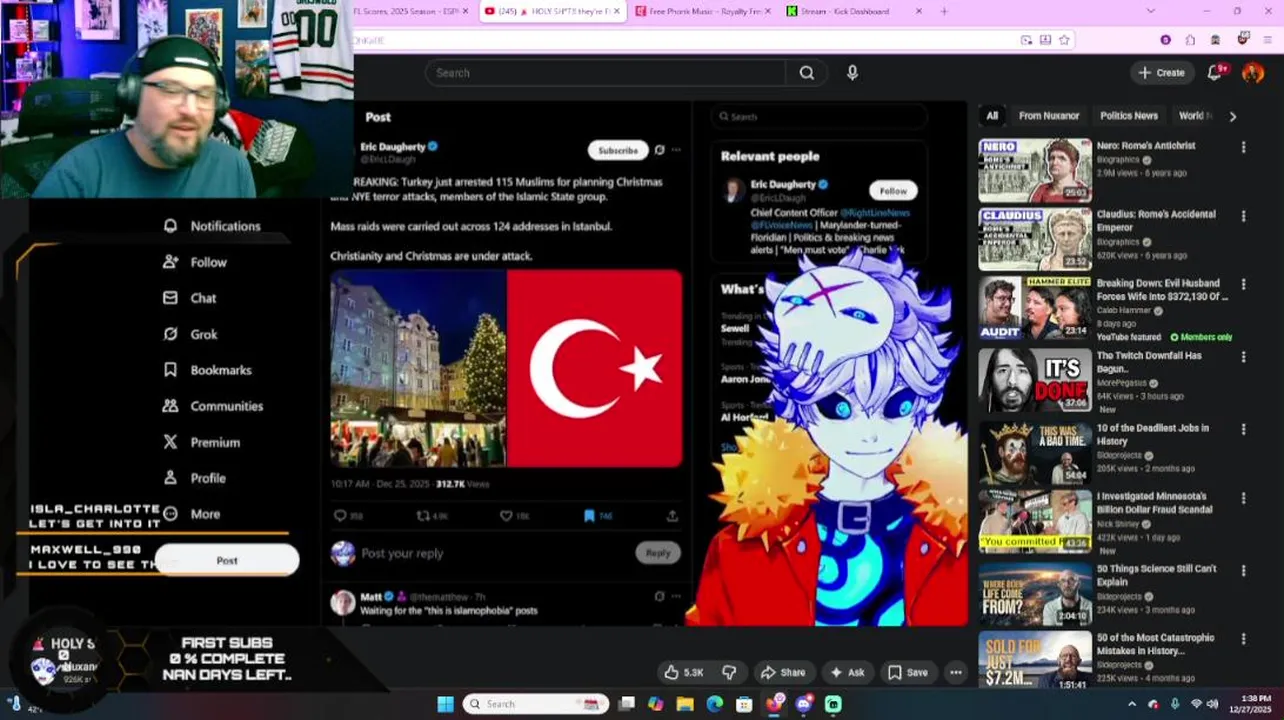The width and height of the screenshot is (1284, 720).
Task: Click the white Post button
Action: coord(227,560)
